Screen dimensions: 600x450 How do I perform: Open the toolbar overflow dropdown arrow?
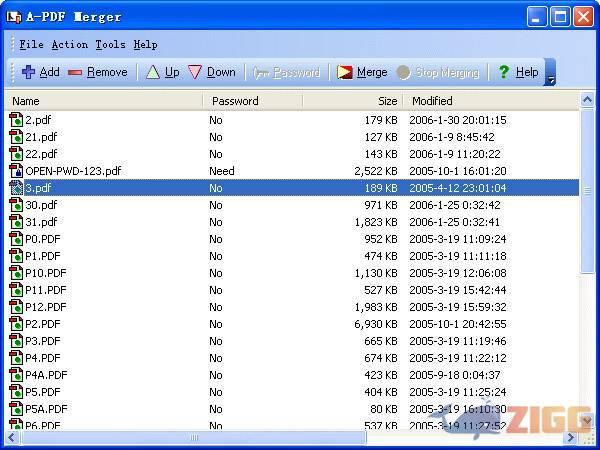click(550, 72)
